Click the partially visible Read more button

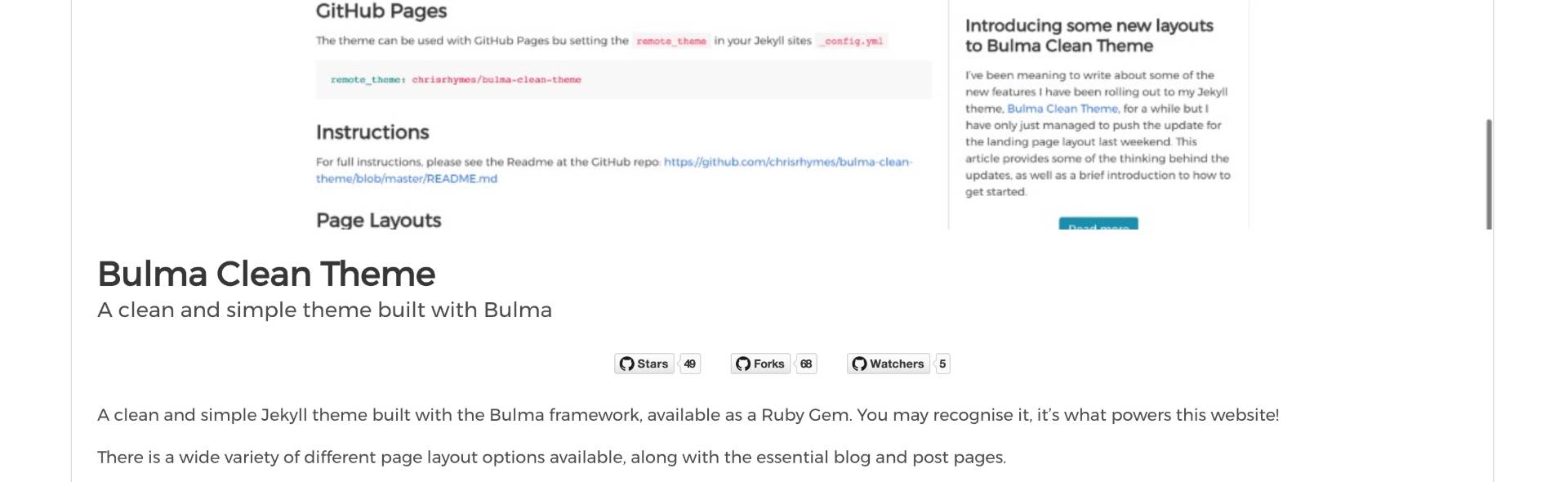pyautogui.click(x=1098, y=224)
